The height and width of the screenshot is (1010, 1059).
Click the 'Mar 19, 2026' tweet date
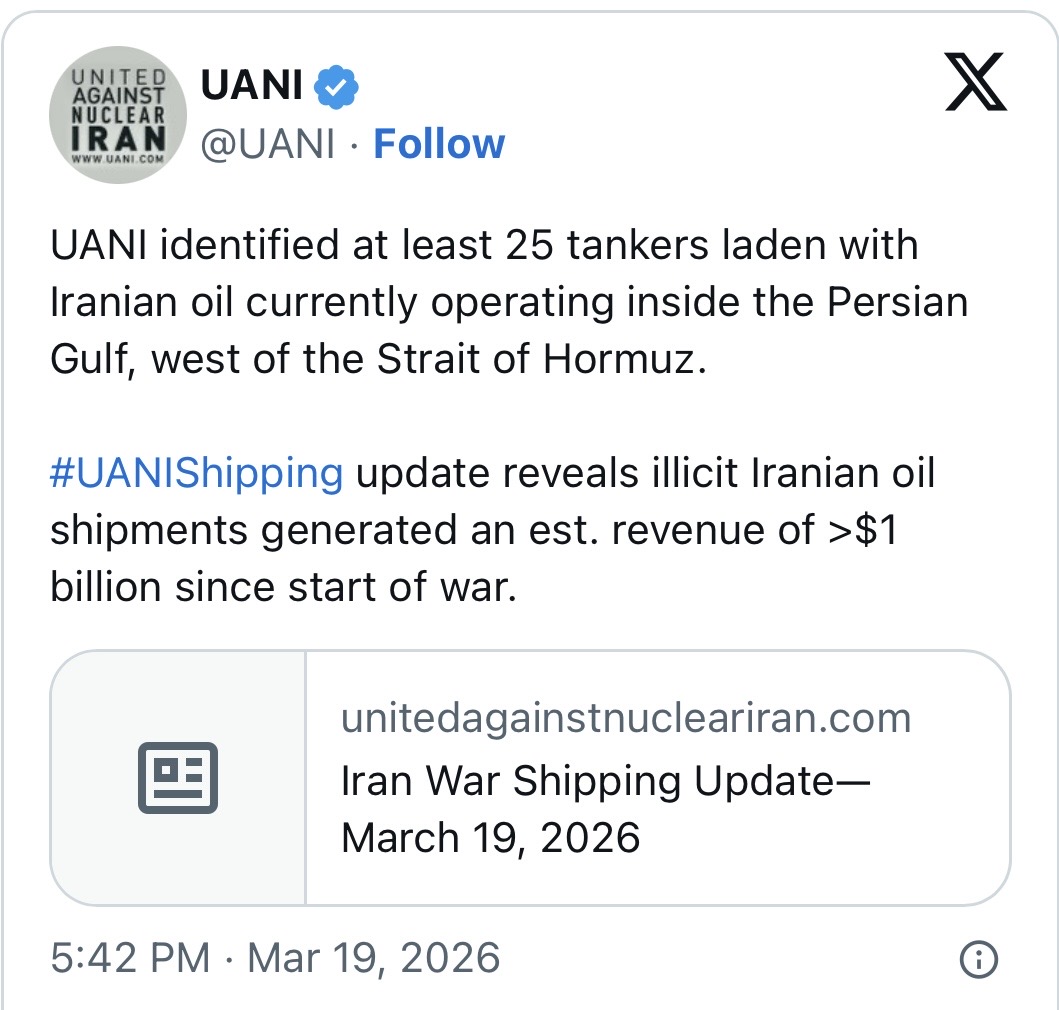coord(373,958)
